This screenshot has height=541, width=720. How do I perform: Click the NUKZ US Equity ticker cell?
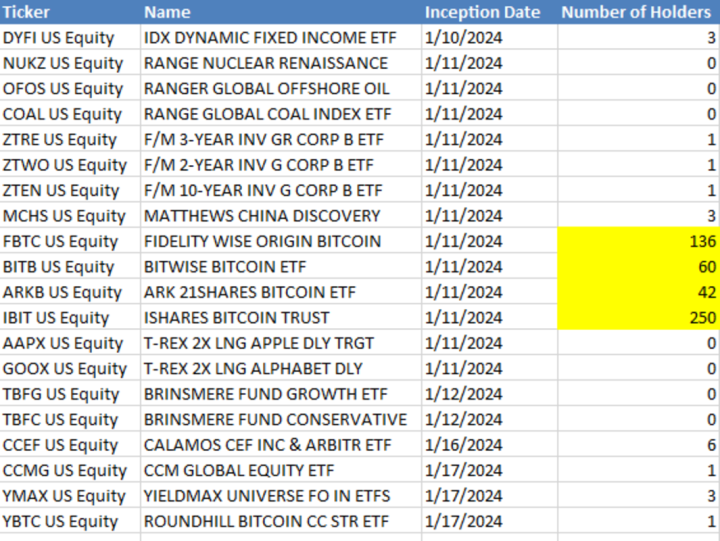[x=70, y=62]
